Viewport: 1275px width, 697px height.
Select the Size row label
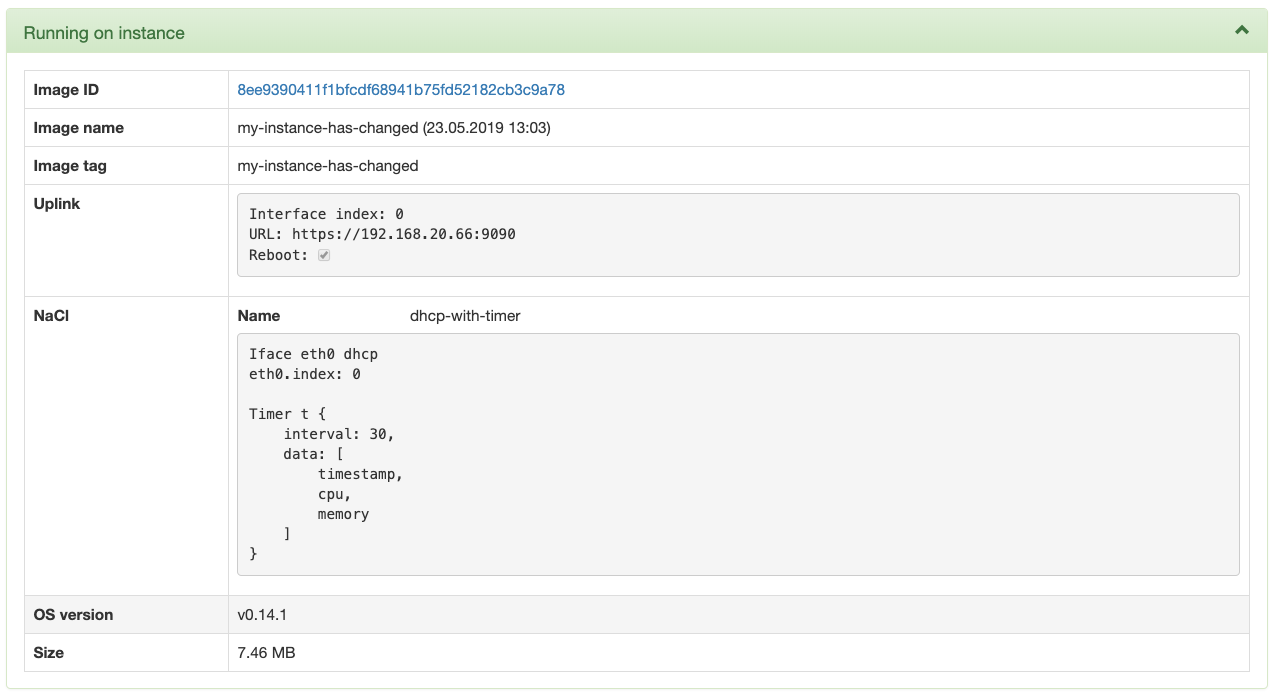[49, 653]
